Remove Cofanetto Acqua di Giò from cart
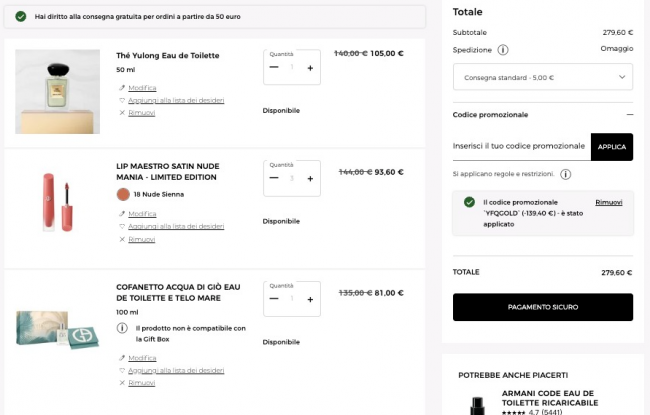650x415 pixels. point(141,383)
